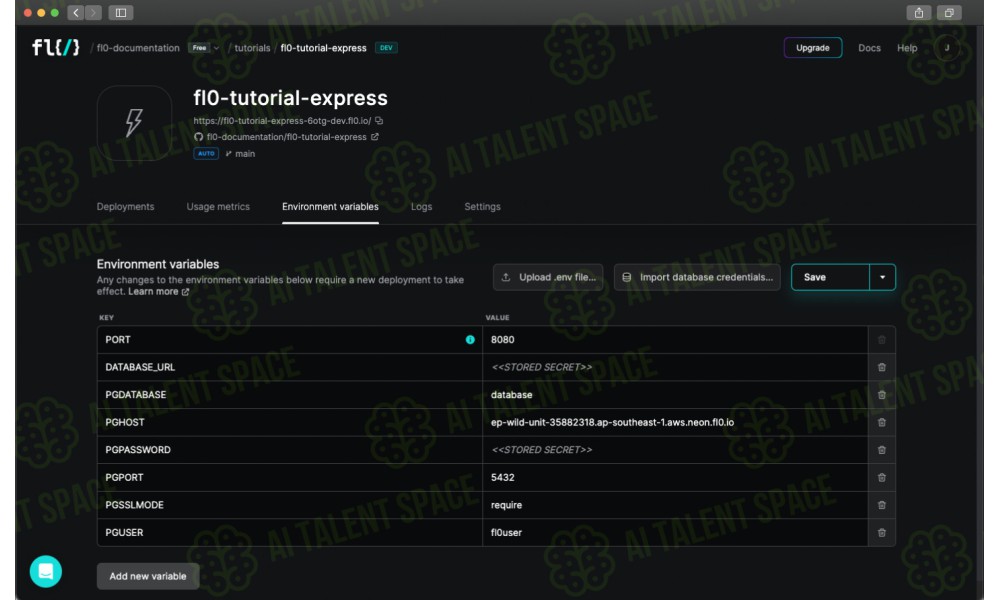Open the GitHub repo external link icon

pyautogui.click(x=375, y=136)
